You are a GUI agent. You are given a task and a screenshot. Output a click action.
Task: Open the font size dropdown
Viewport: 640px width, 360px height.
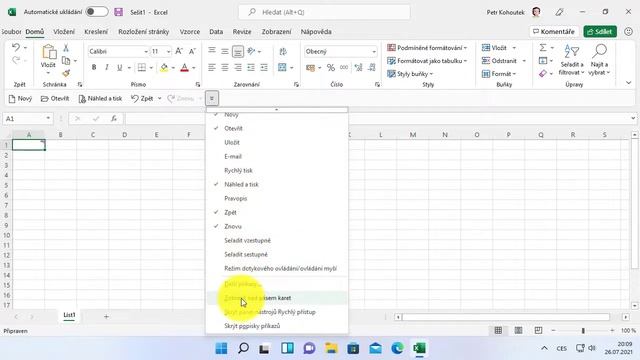tap(168, 52)
